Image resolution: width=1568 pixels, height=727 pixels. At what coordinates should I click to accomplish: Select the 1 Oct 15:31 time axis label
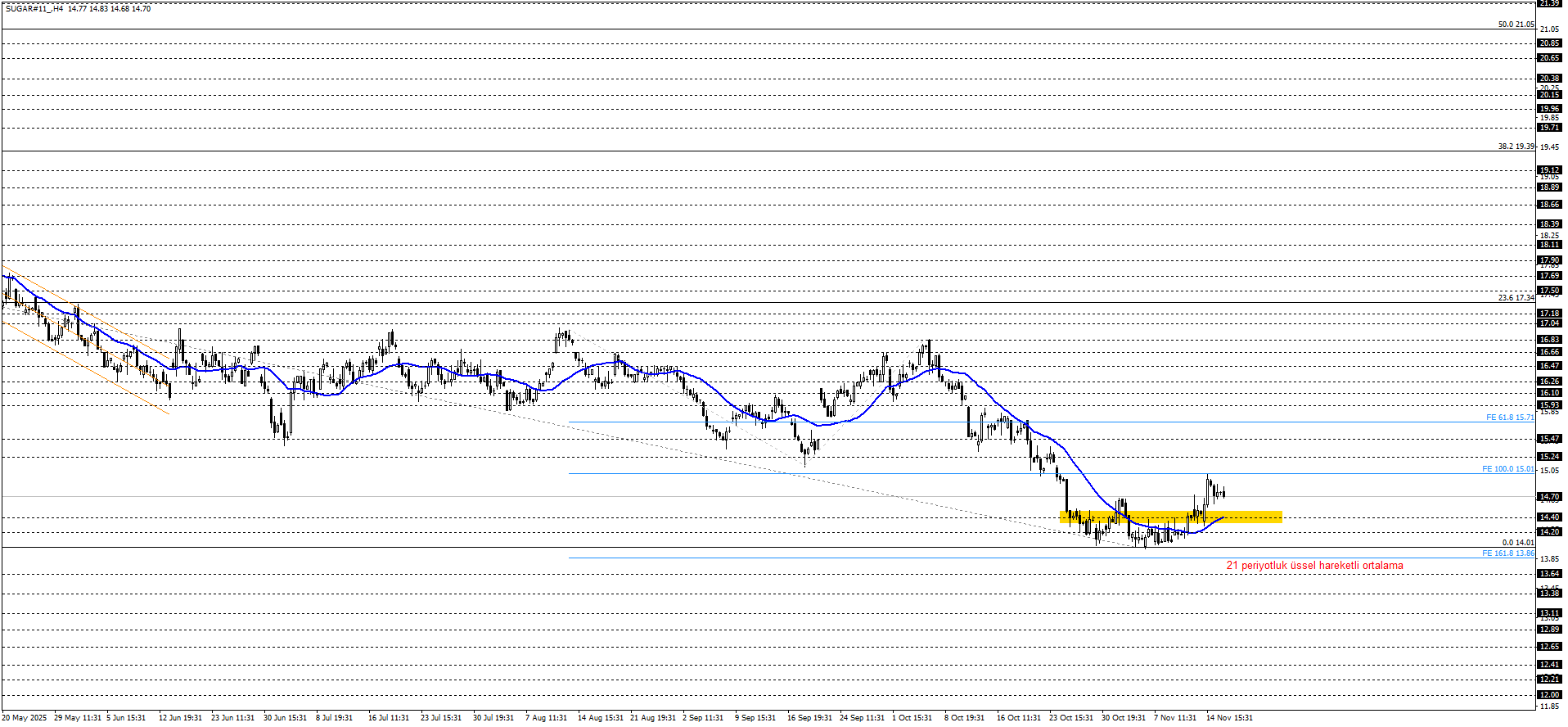[912, 718]
